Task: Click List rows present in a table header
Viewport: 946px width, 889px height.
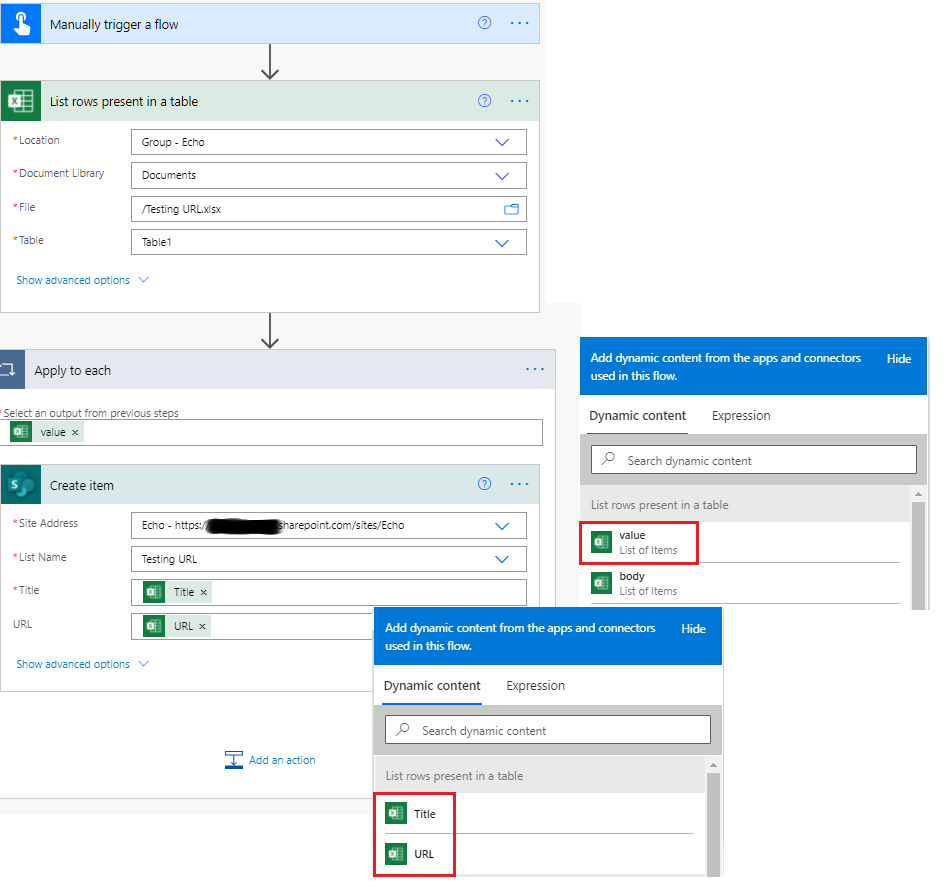Action: point(270,101)
